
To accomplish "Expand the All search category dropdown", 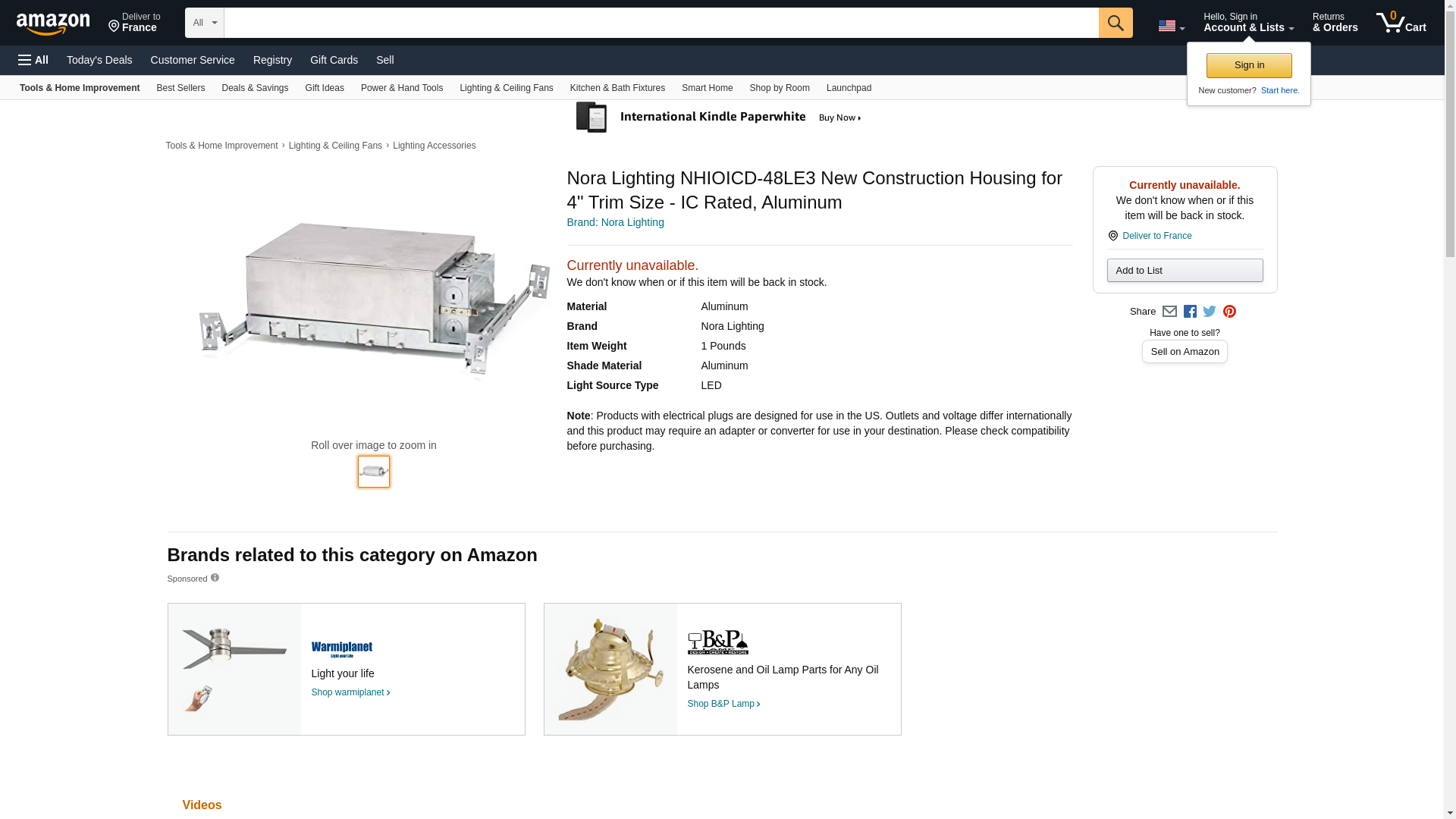I will click(204, 23).
